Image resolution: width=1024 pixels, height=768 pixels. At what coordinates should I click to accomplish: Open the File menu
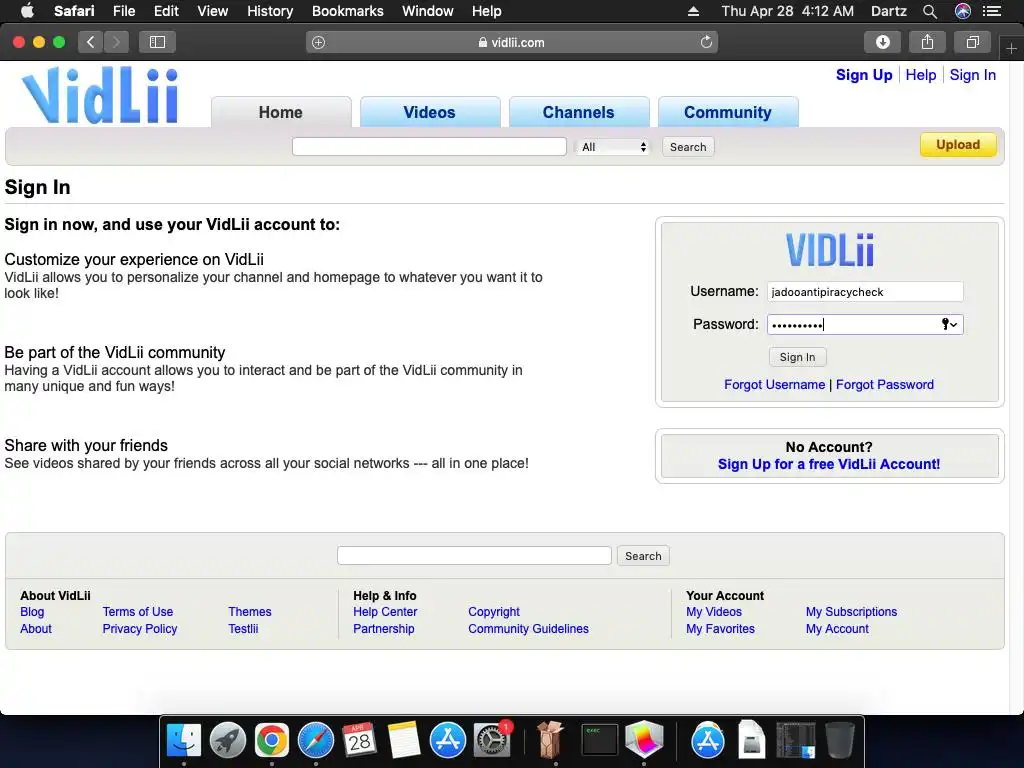123,11
